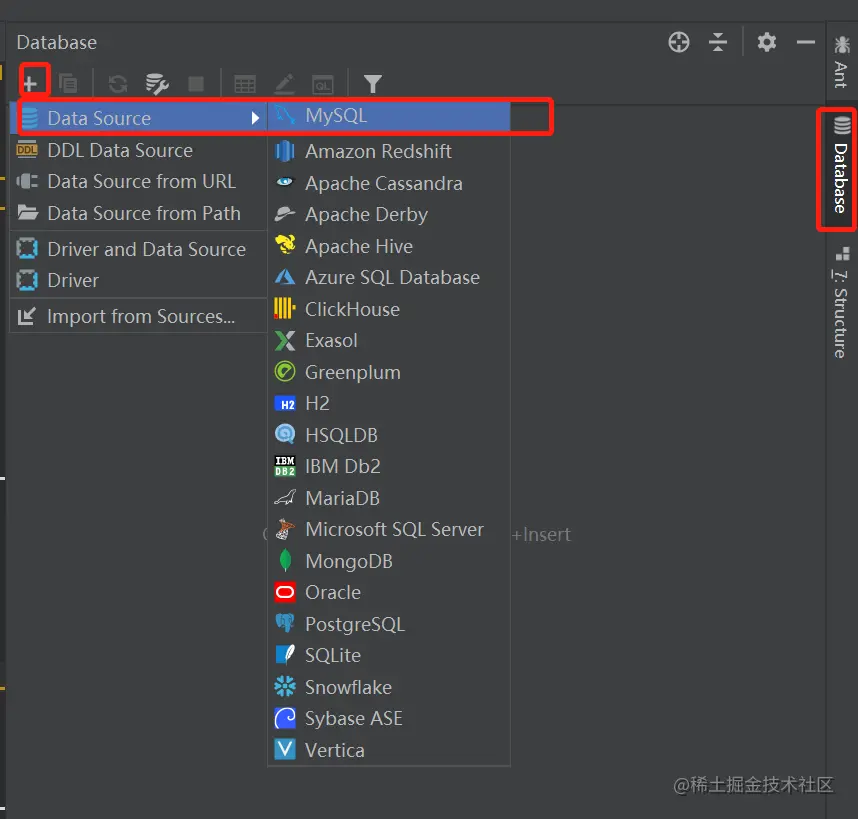Click the Collapse All icon
The image size is (858, 819).
click(717, 42)
